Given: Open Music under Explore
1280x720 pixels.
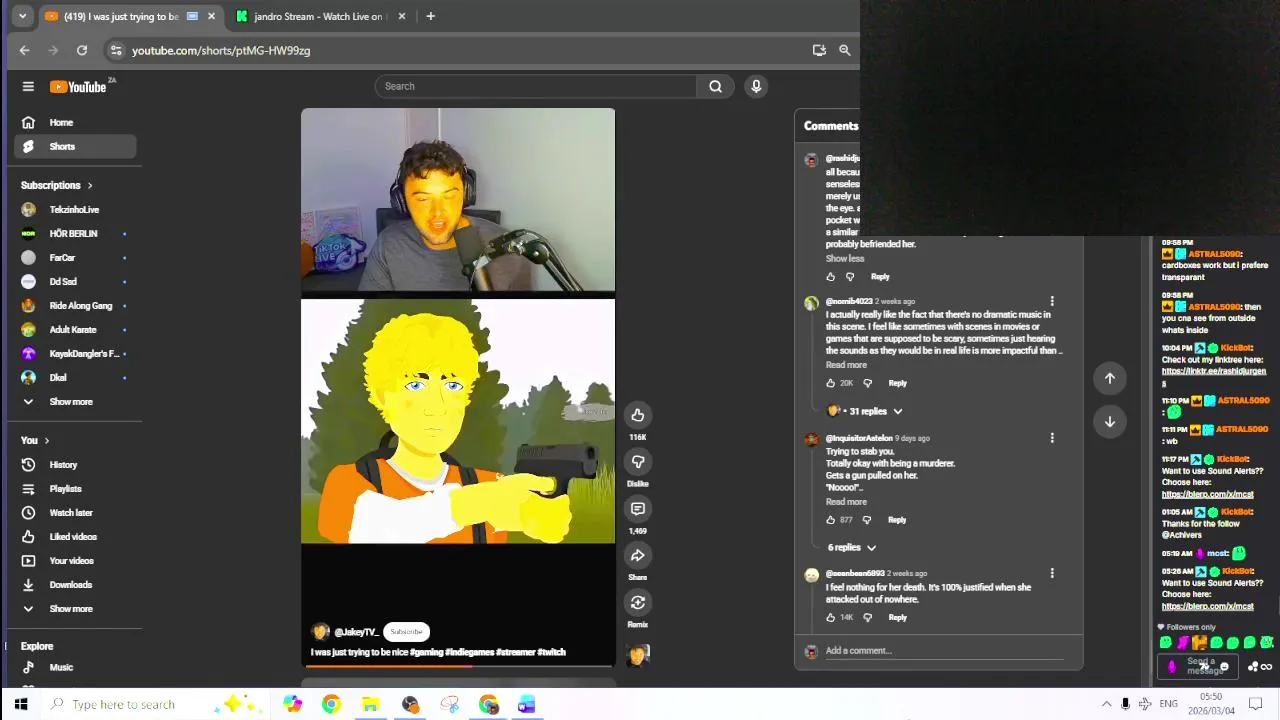Looking at the screenshot, I should 75,668.
